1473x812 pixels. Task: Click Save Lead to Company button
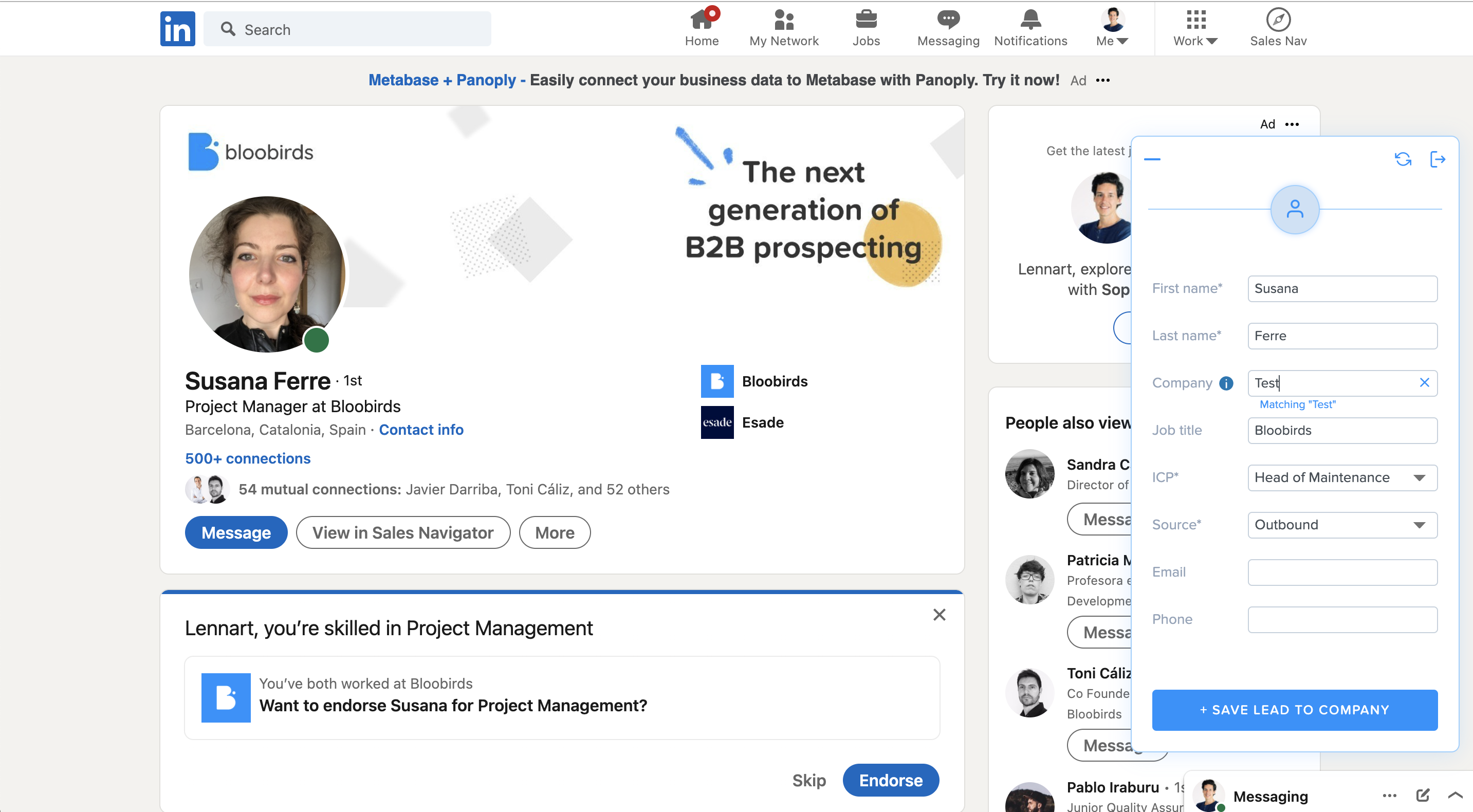pos(1294,710)
